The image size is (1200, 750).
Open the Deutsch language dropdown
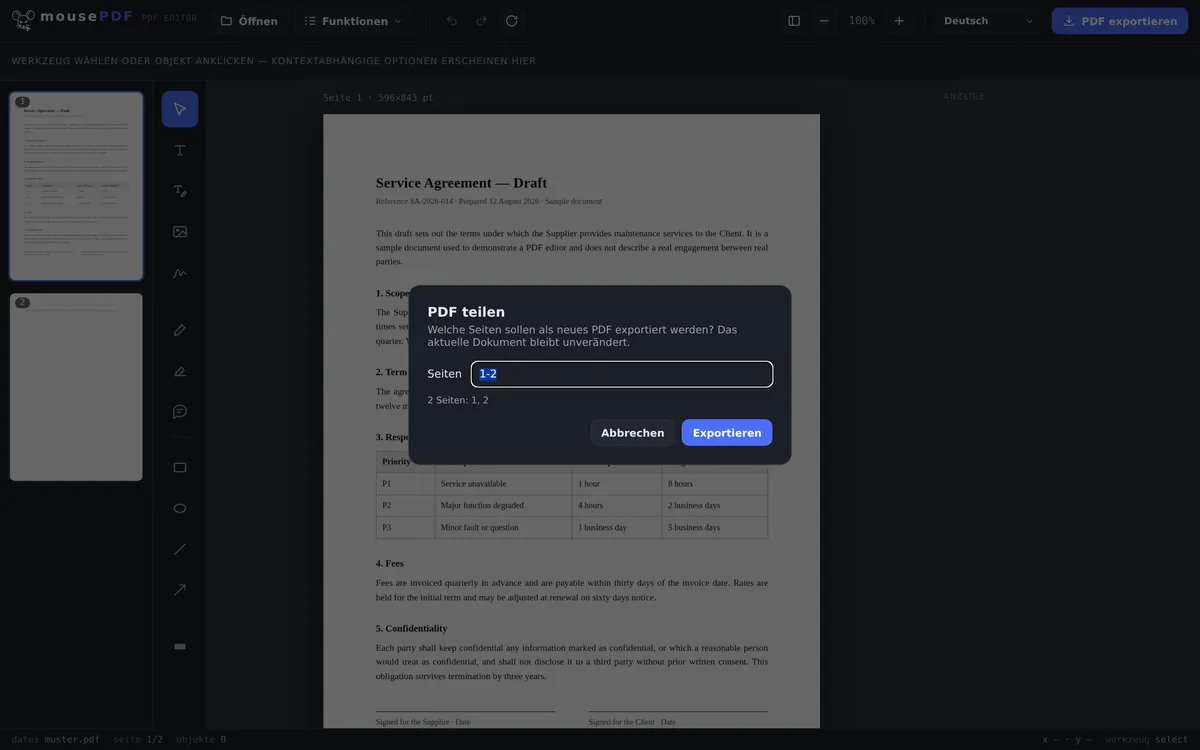[x=989, y=21]
